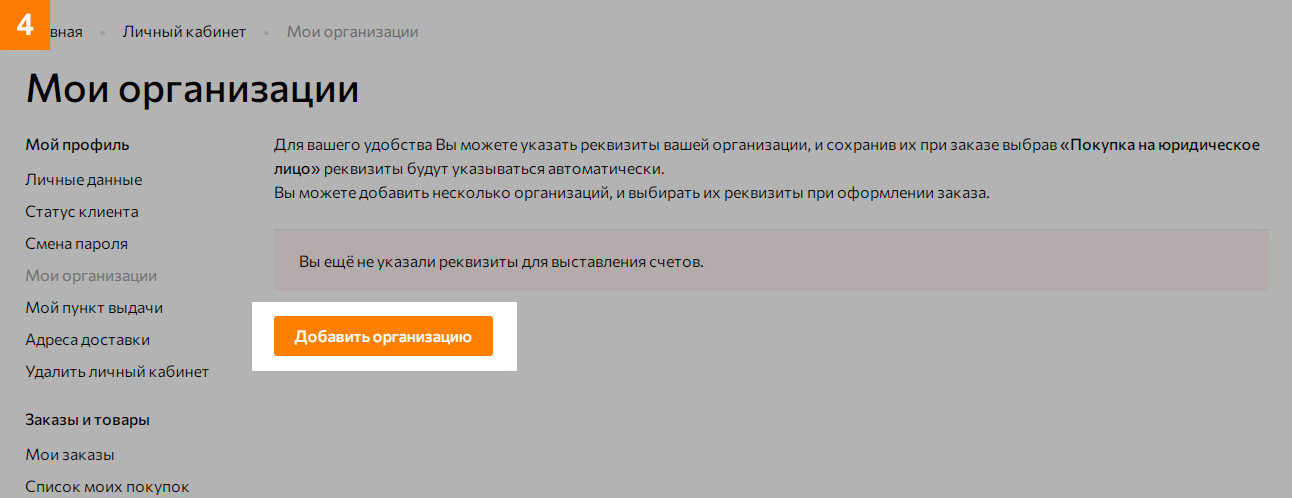
Task: Choose Удалить личный кабинет option
Action: [x=116, y=372]
